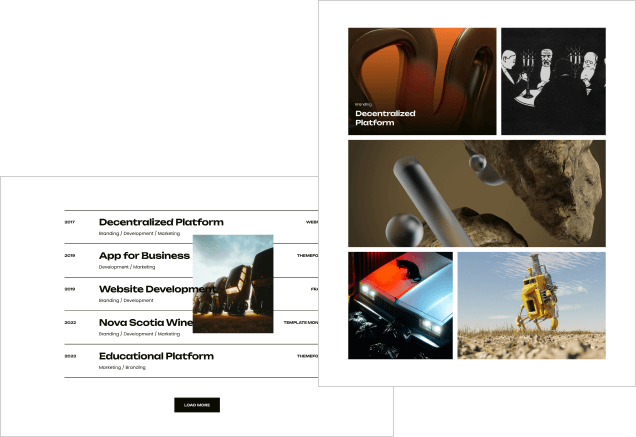Image resolution: width=636 pixels, height=437 pixels.
Task: Click Branding / Development tags under Website Development
Action: (126, 300)
